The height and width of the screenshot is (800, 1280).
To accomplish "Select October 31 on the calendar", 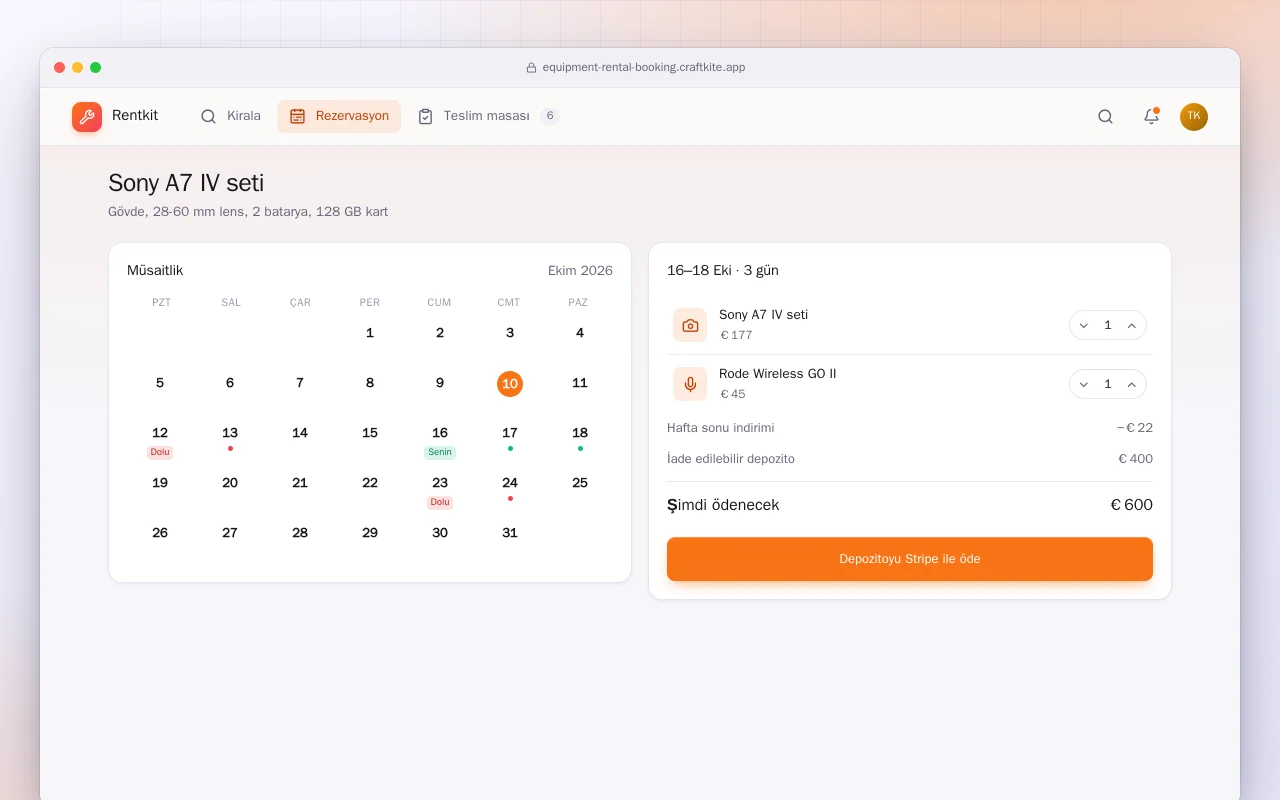I will pyautogui.click(x=510, y=533).
